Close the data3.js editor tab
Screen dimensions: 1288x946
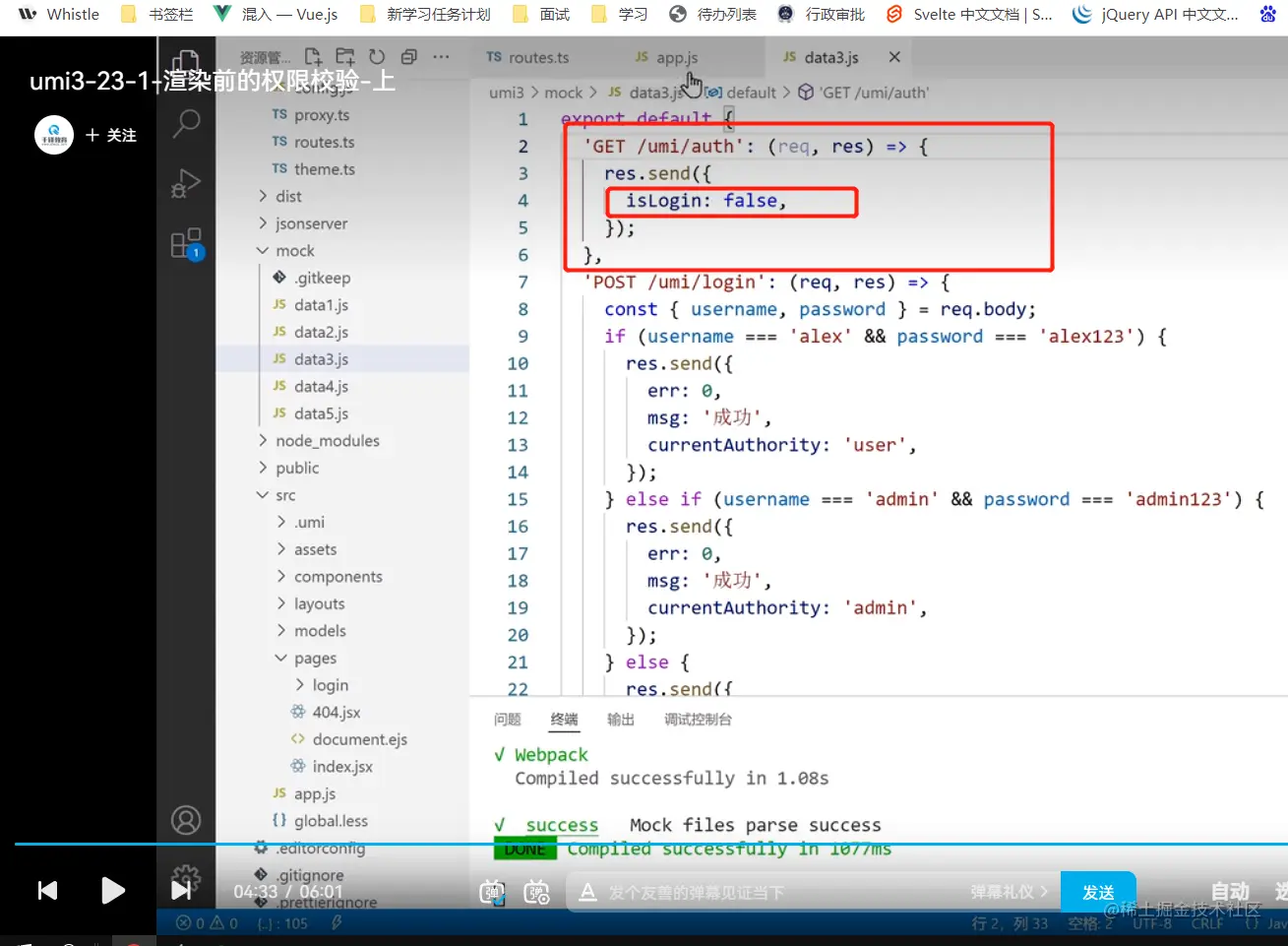[894, 57]
